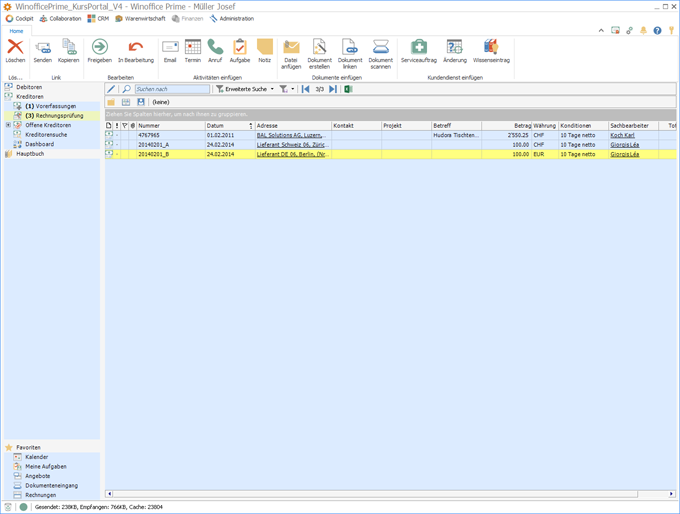
Task: Open Angebote favorite
Action: [x=37, y=476]
